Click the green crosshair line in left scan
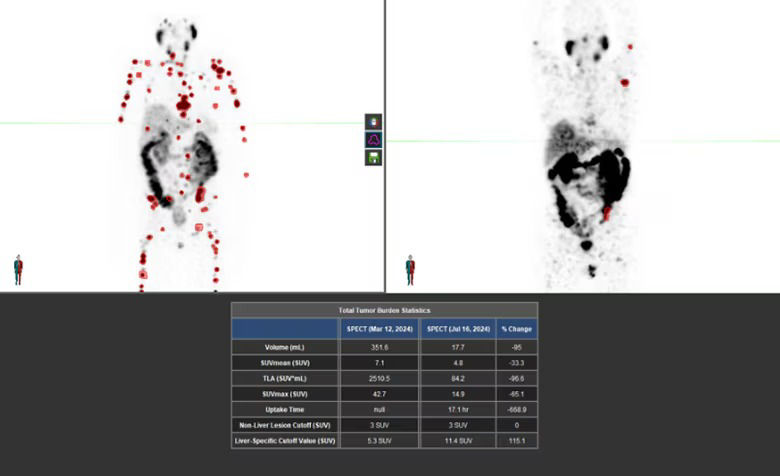 60,124
